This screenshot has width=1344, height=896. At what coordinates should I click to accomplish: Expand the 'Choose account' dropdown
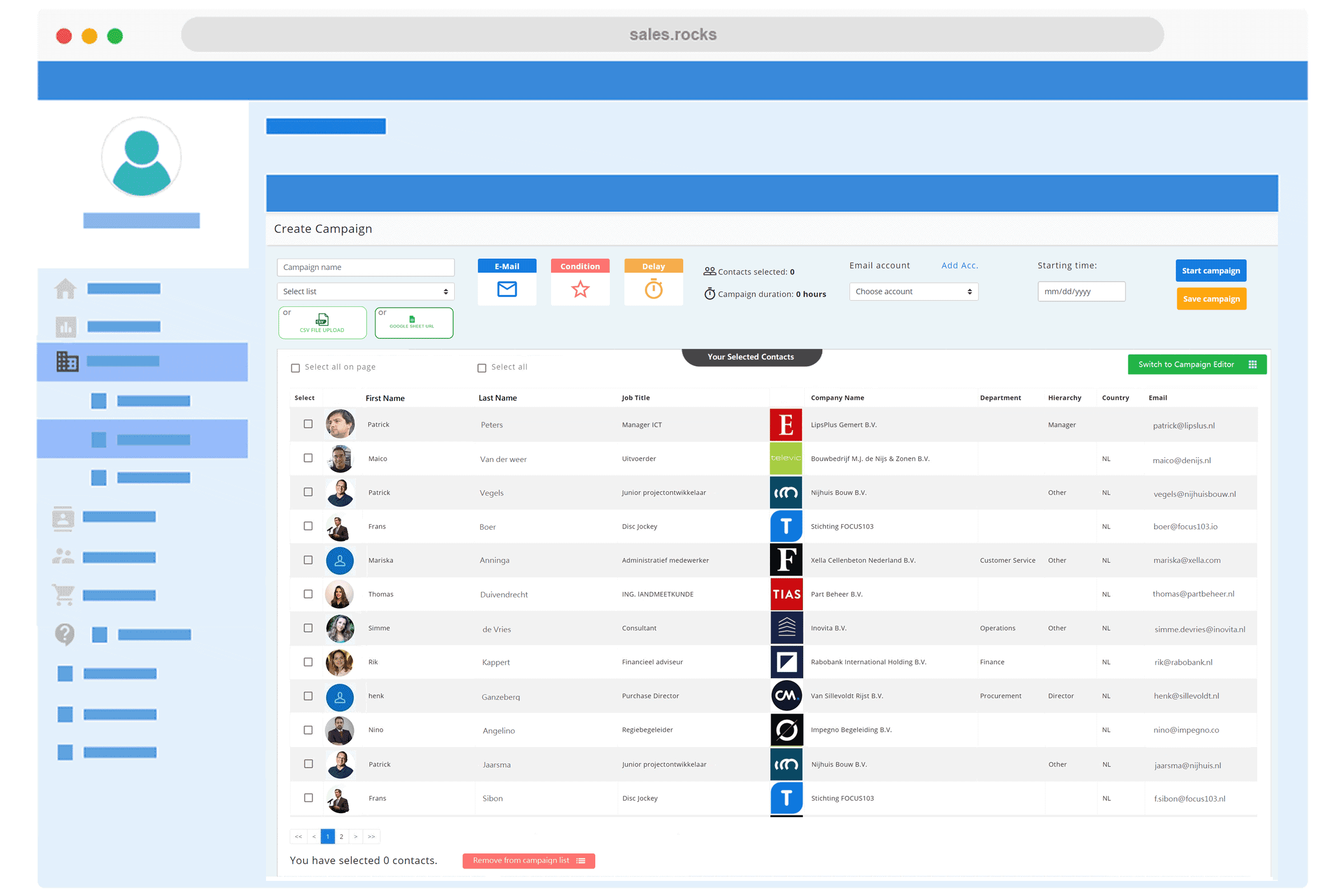coord(913,291)
